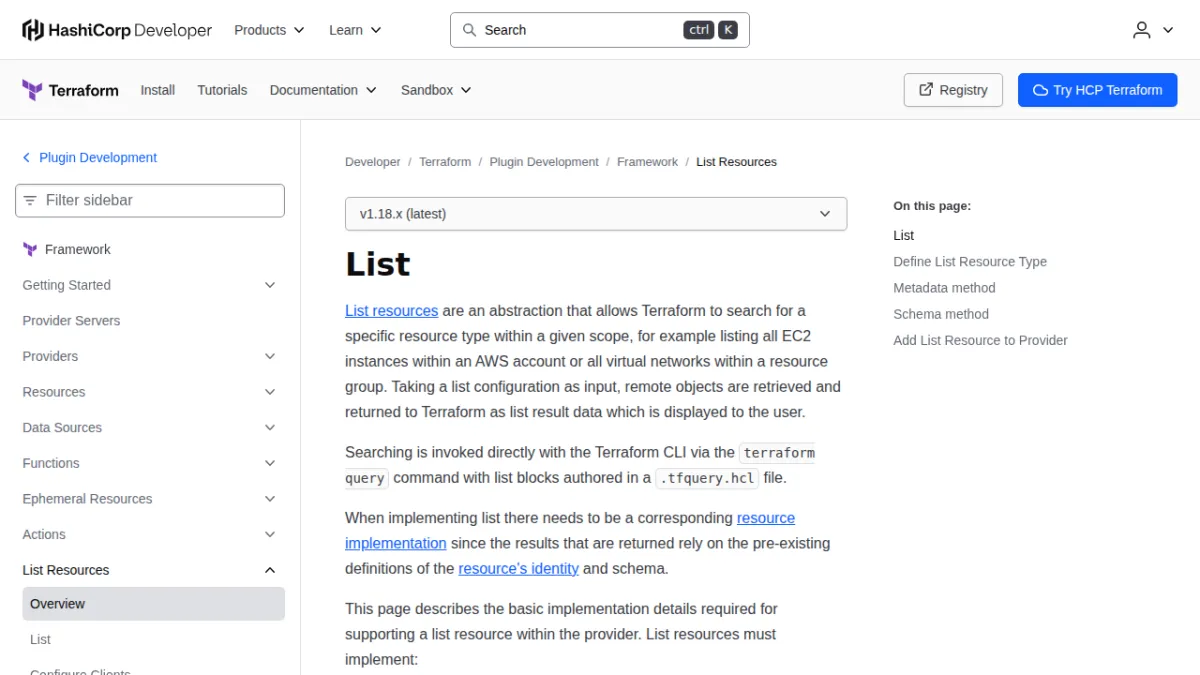Open the Tutorials page

pos(222,90)
